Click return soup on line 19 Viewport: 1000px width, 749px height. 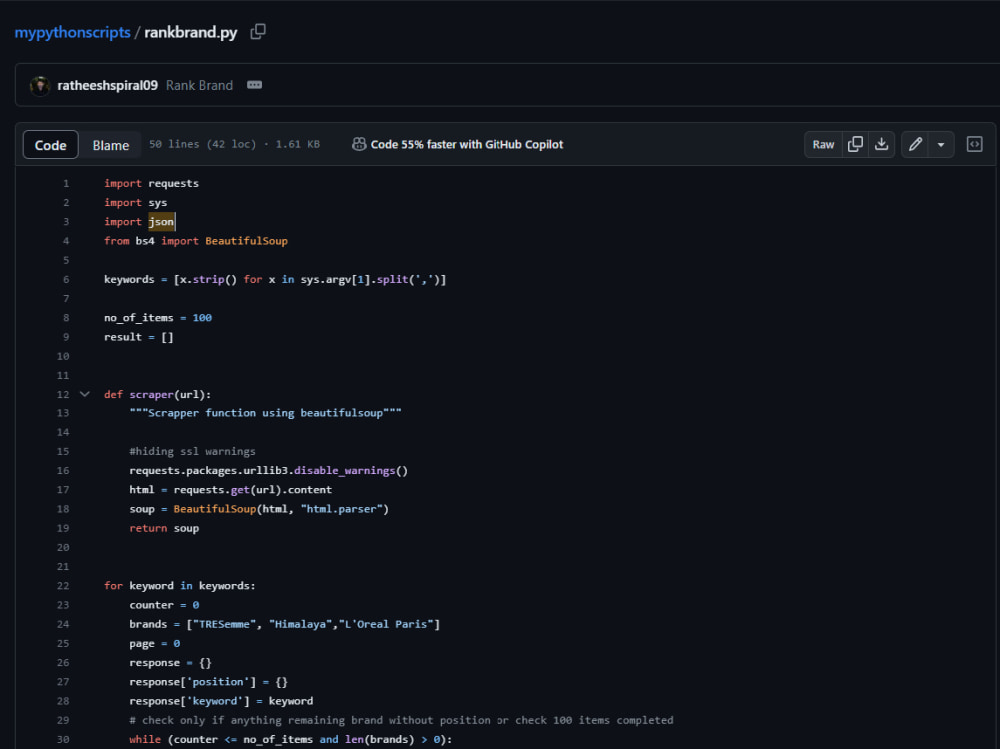(x=164, y=528)
